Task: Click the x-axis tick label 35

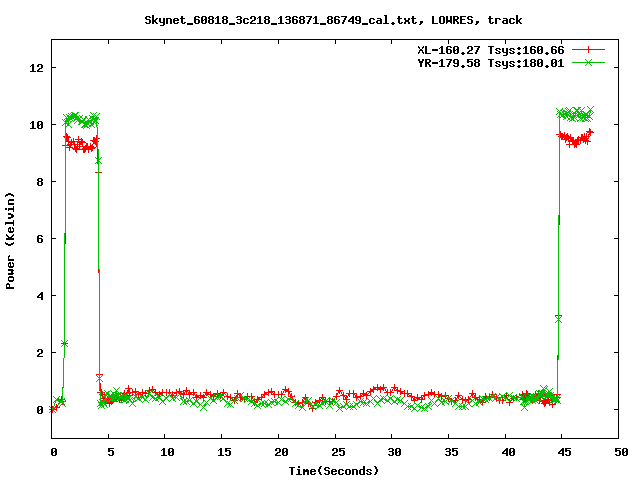Action: pyautogui.click(x=451, y=452)
